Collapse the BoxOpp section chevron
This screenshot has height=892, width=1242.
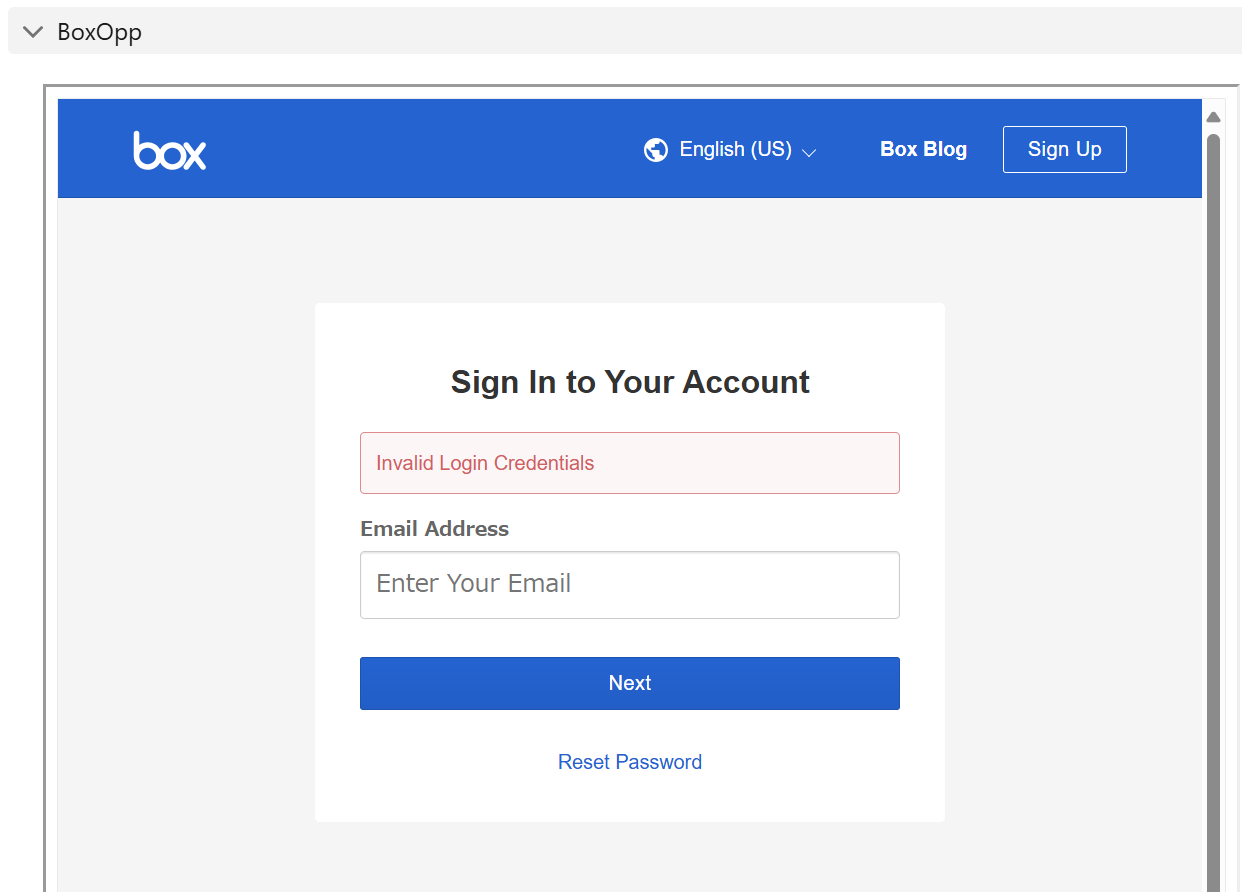coord(33,32)
